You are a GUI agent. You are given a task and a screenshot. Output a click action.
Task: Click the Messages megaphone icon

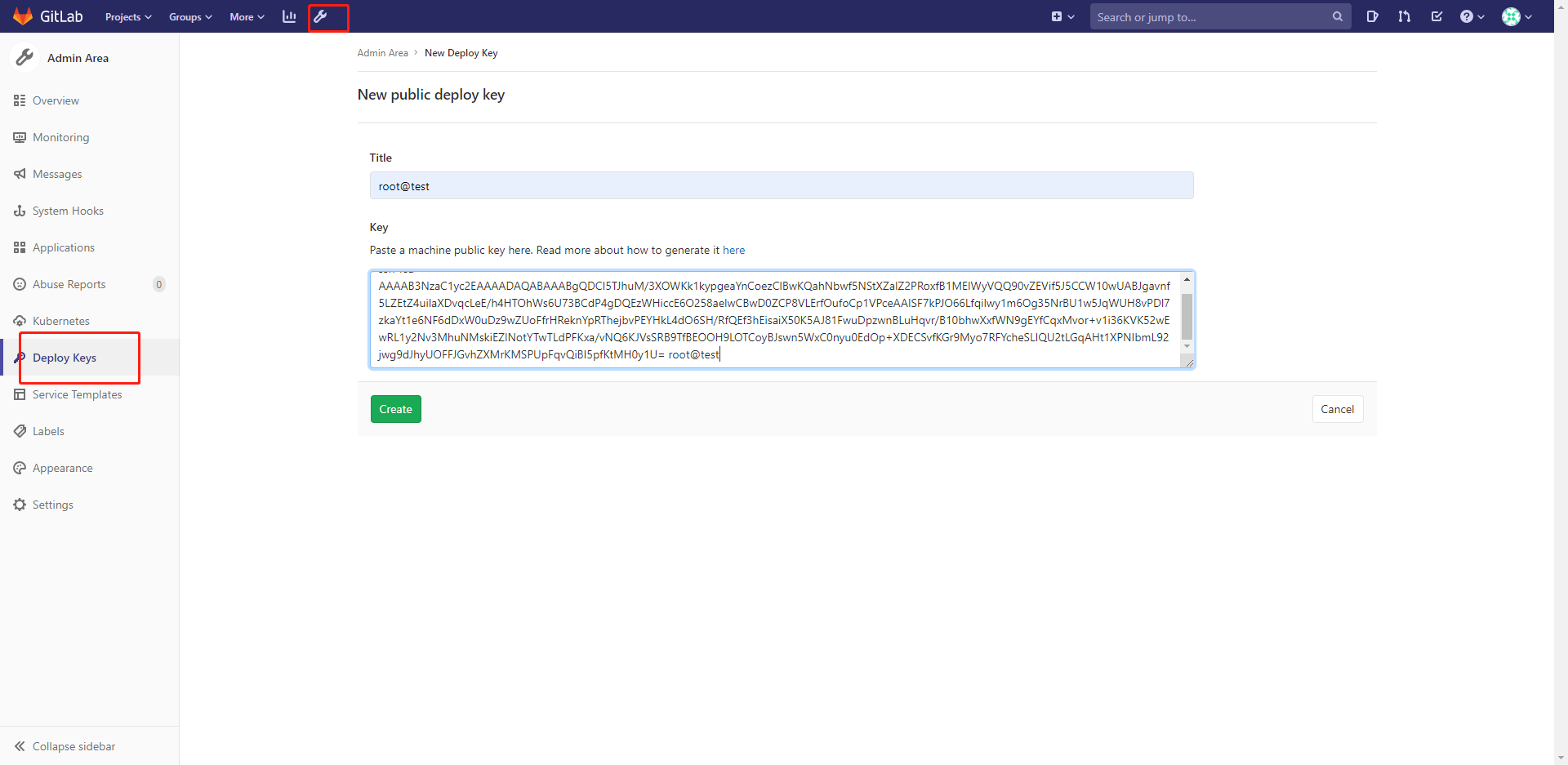coord(20,174)
